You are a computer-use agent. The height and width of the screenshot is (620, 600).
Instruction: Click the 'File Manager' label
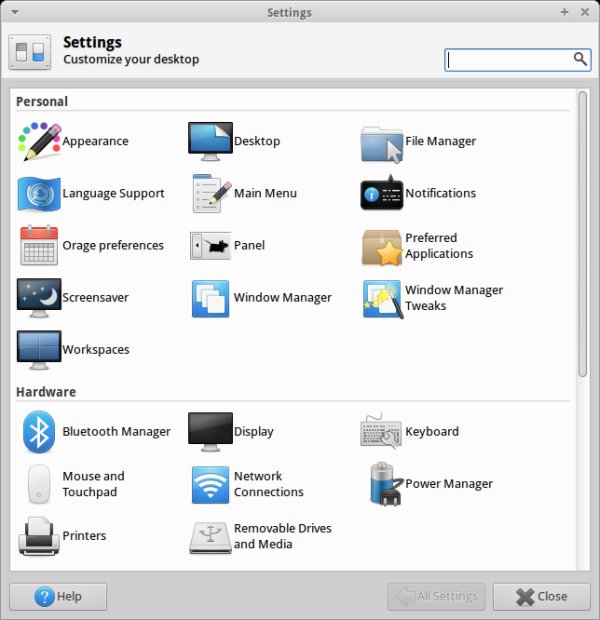click(x=441, y=141)
